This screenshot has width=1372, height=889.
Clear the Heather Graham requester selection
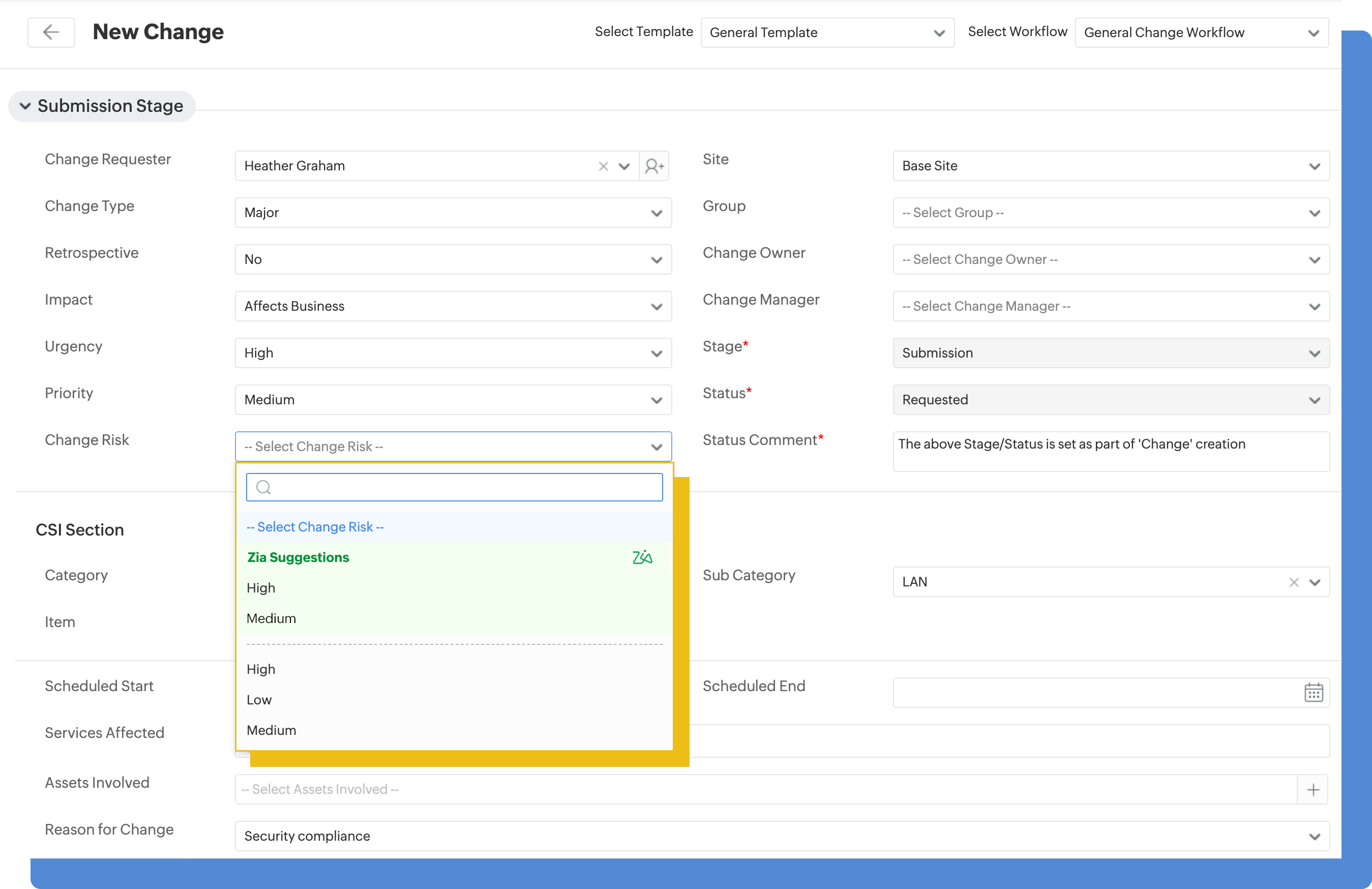(x=603, y=167)
